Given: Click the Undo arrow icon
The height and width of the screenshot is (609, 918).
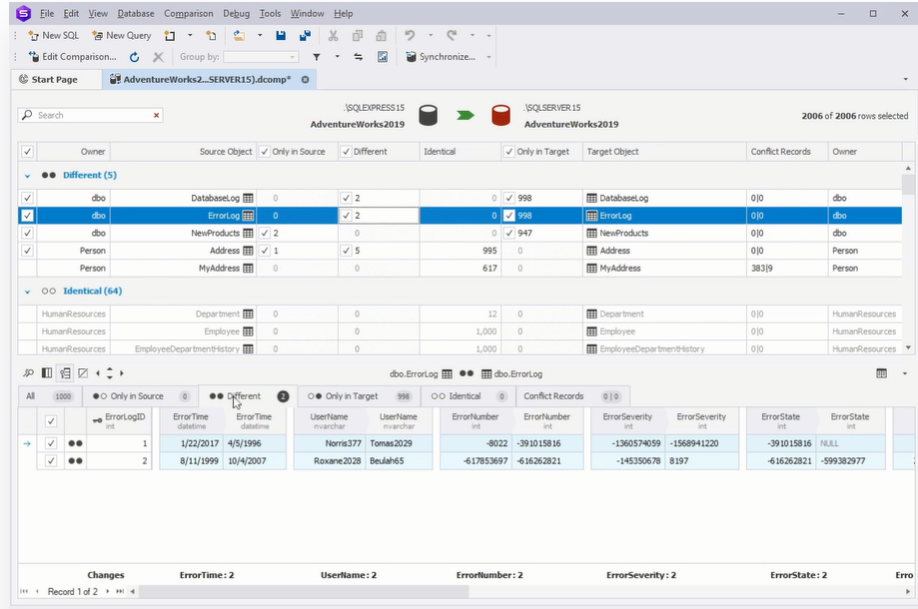Looking at the screenshot, I should 410,36.
